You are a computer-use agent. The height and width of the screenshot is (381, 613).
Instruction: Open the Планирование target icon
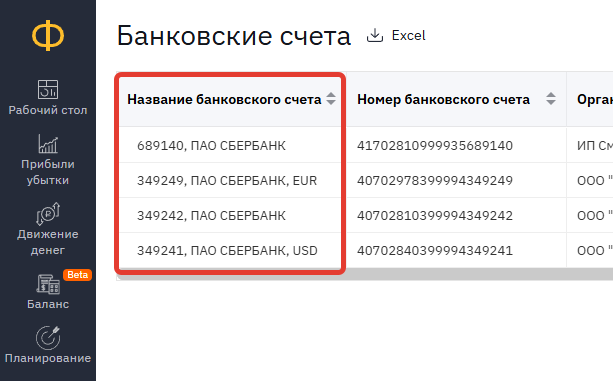coord(48,338)
